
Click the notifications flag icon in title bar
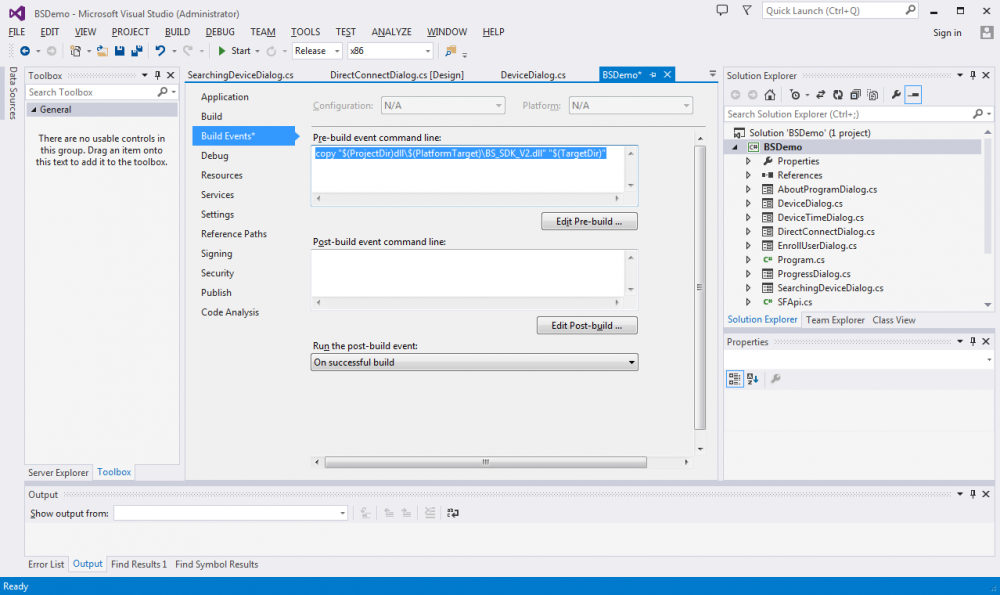(746, 9)
